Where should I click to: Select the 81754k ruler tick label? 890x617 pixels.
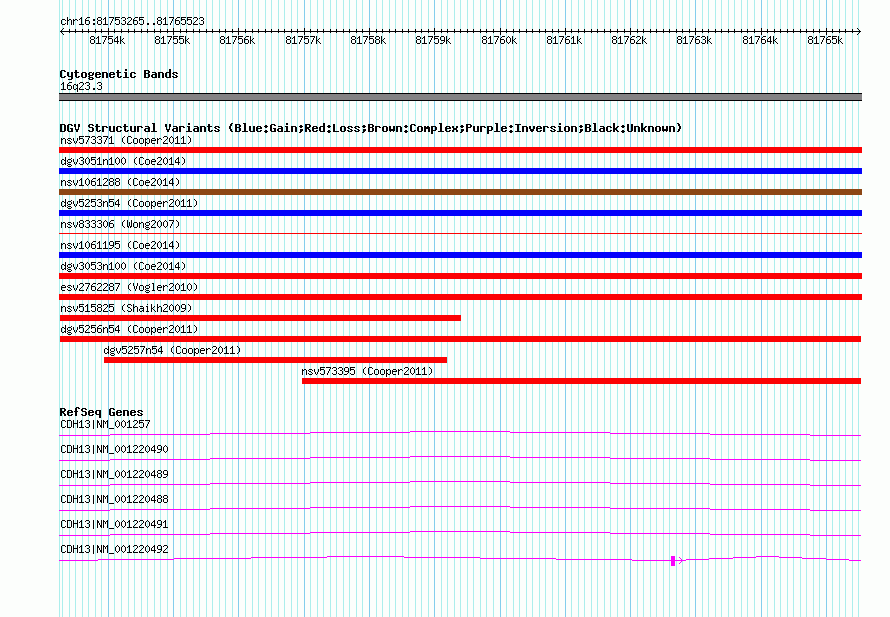click(x=107, y=40)
